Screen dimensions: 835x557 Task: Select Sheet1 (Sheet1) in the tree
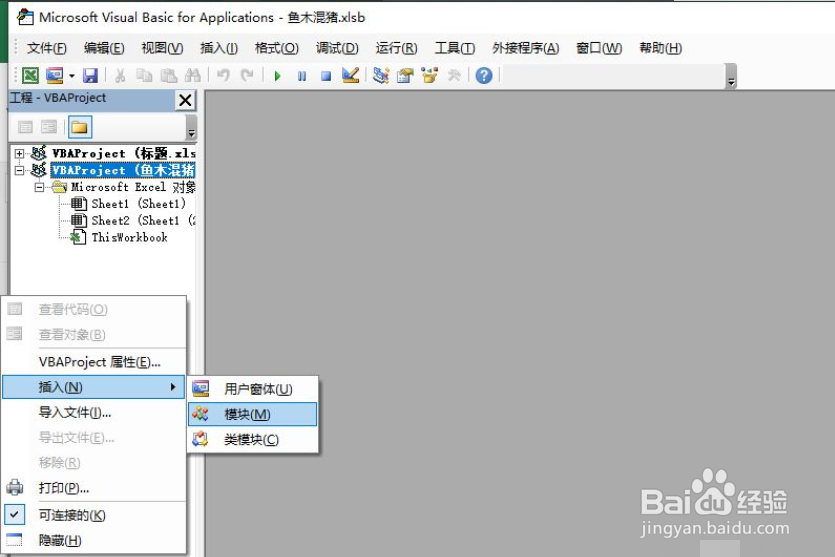pos(138,204)
